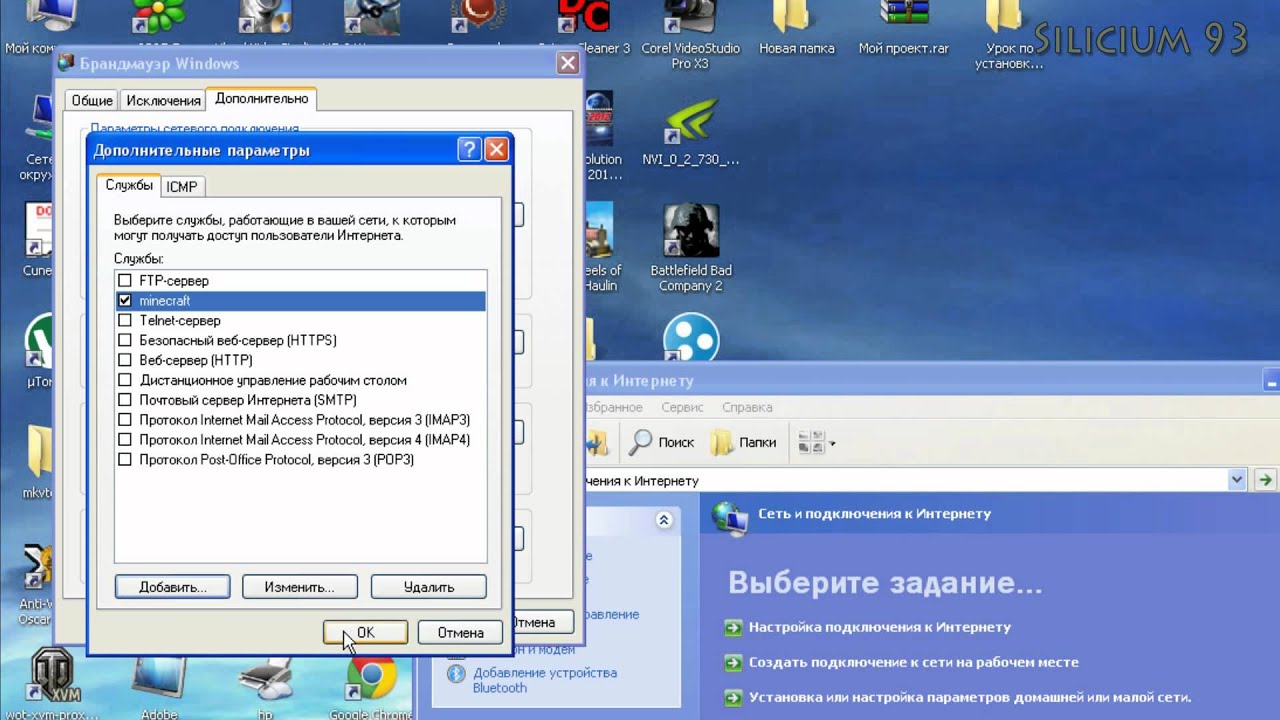Viewport: 1280px width, 720px height.
Task: Click the arrow icon beside Настройка подключения к Интернету
Action: click(x=734, y=628)
